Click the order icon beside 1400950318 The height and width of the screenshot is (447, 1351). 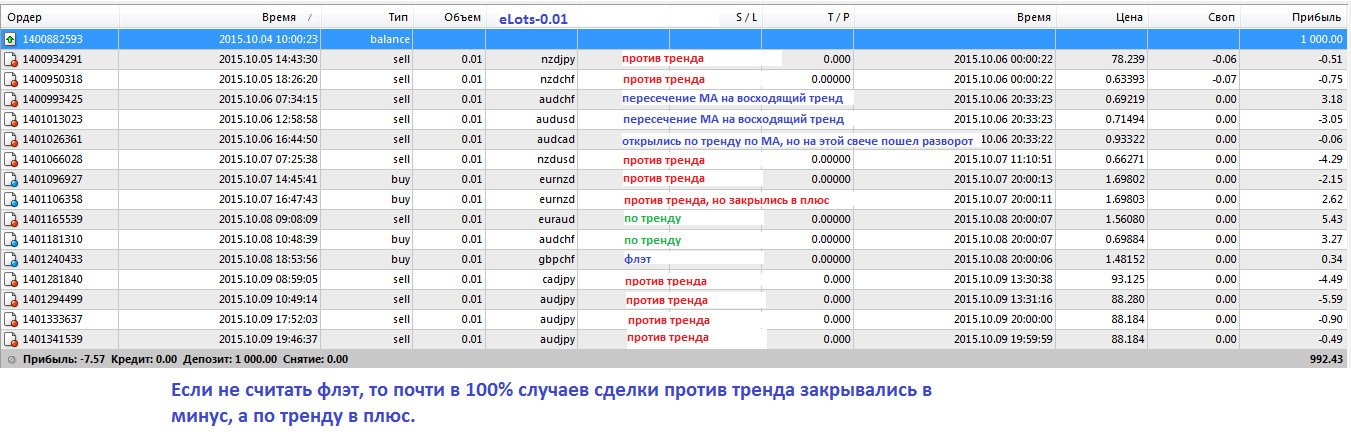pos(10,79)
